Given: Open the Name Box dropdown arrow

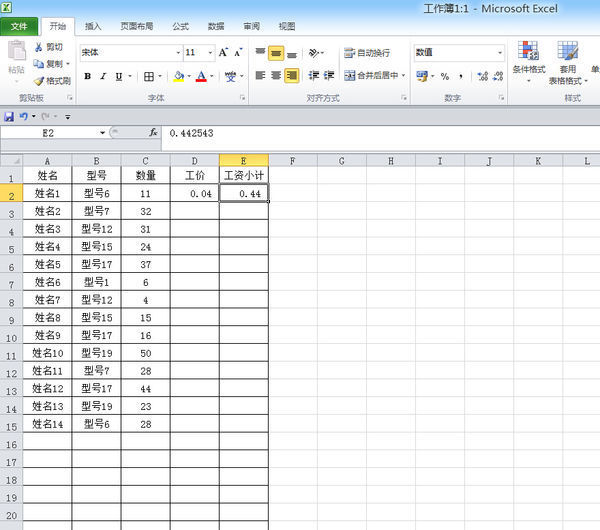Looking at the screenshot, I should (102, 132).
